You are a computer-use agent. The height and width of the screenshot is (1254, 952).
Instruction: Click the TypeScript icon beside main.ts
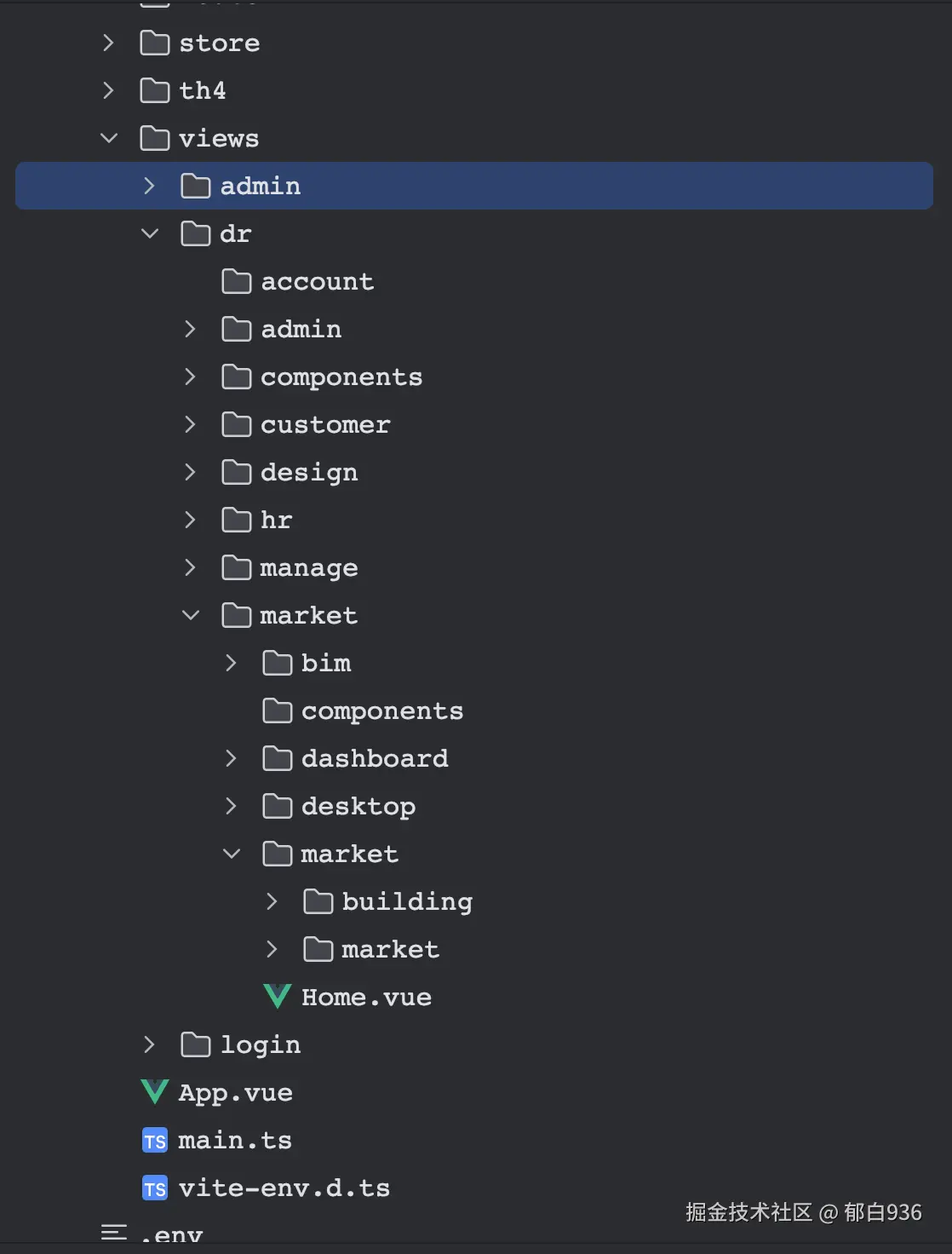(x=155, y=1141)
